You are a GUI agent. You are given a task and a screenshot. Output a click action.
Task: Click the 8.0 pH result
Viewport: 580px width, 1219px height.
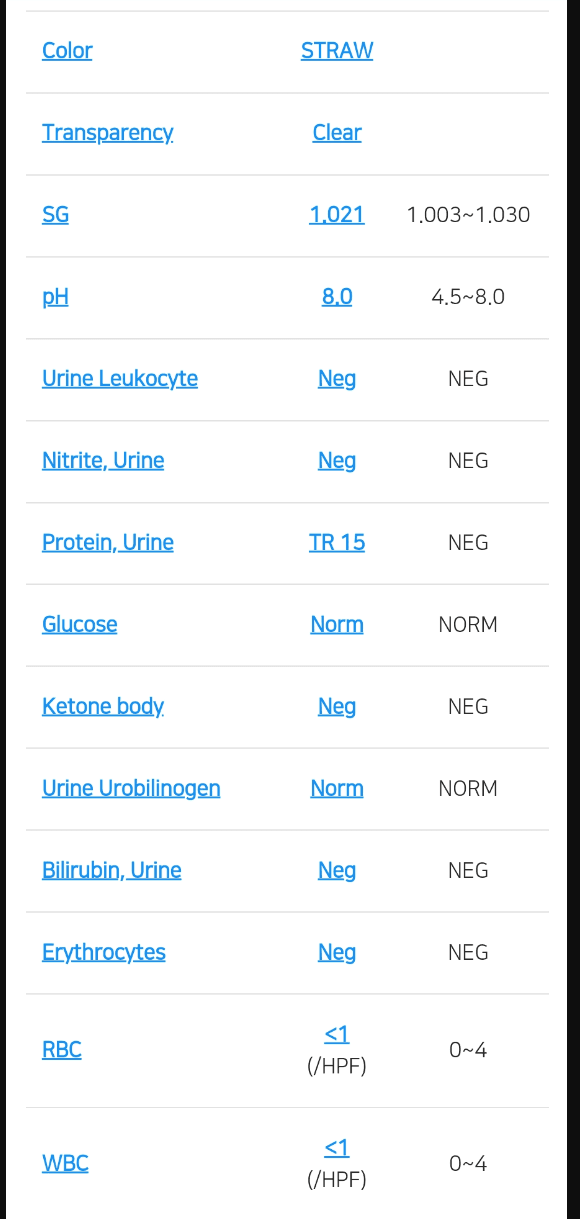337,297
